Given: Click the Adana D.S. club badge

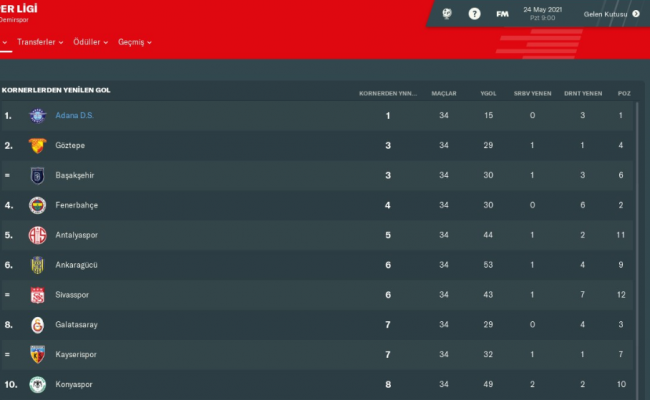Looking at the screenshot, I should [x=38, y=116].
